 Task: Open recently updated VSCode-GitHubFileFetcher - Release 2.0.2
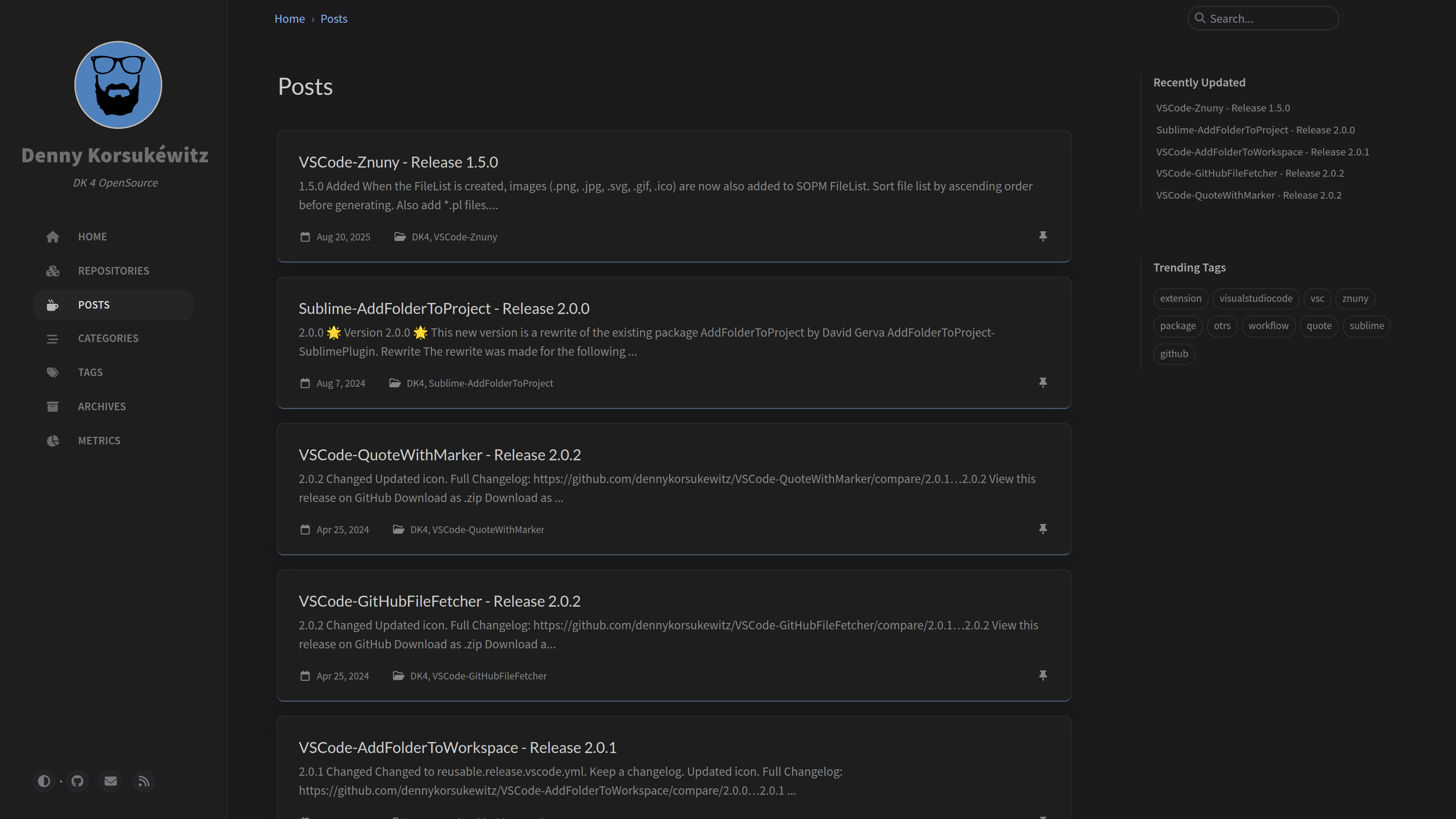click(x=1250, y=174)
